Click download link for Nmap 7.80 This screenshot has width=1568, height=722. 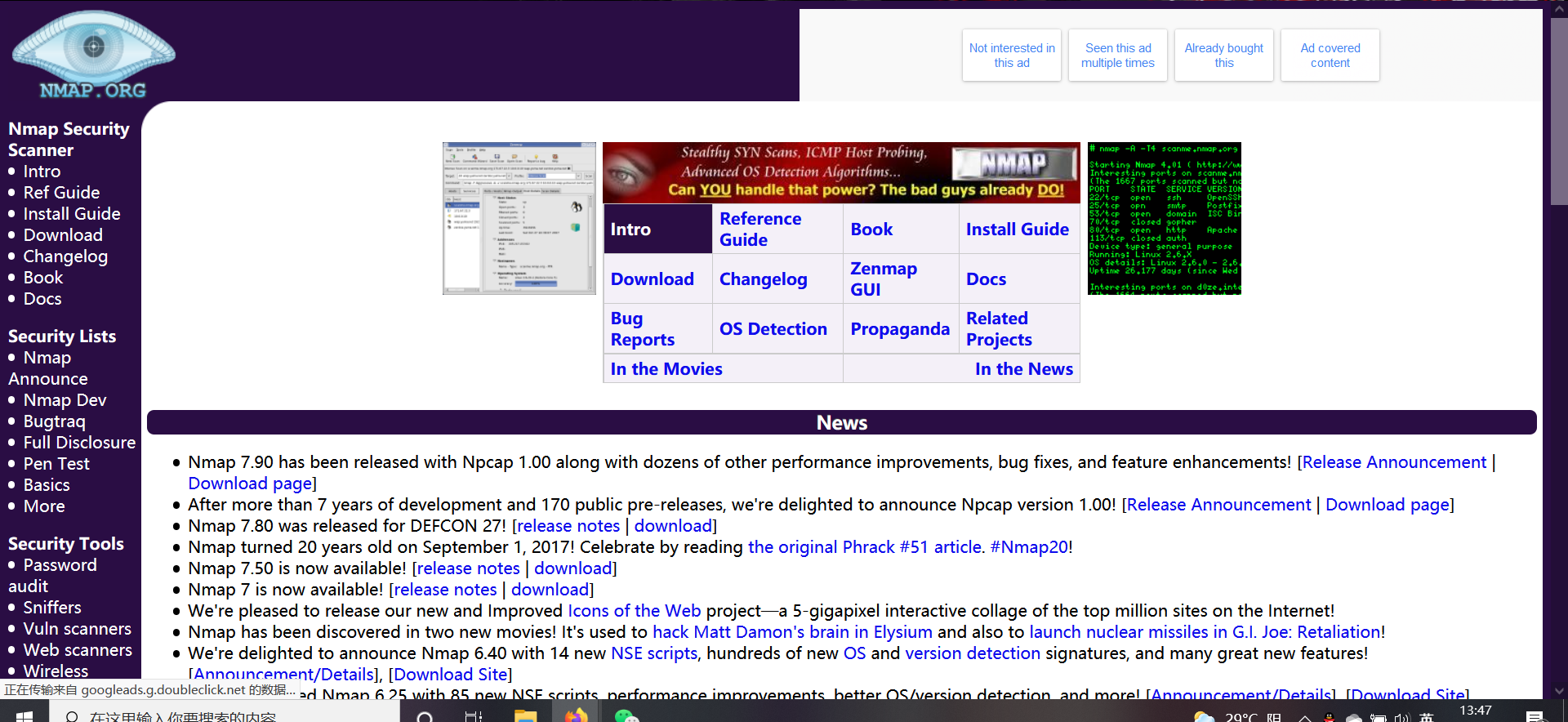(x=673, y=526)
